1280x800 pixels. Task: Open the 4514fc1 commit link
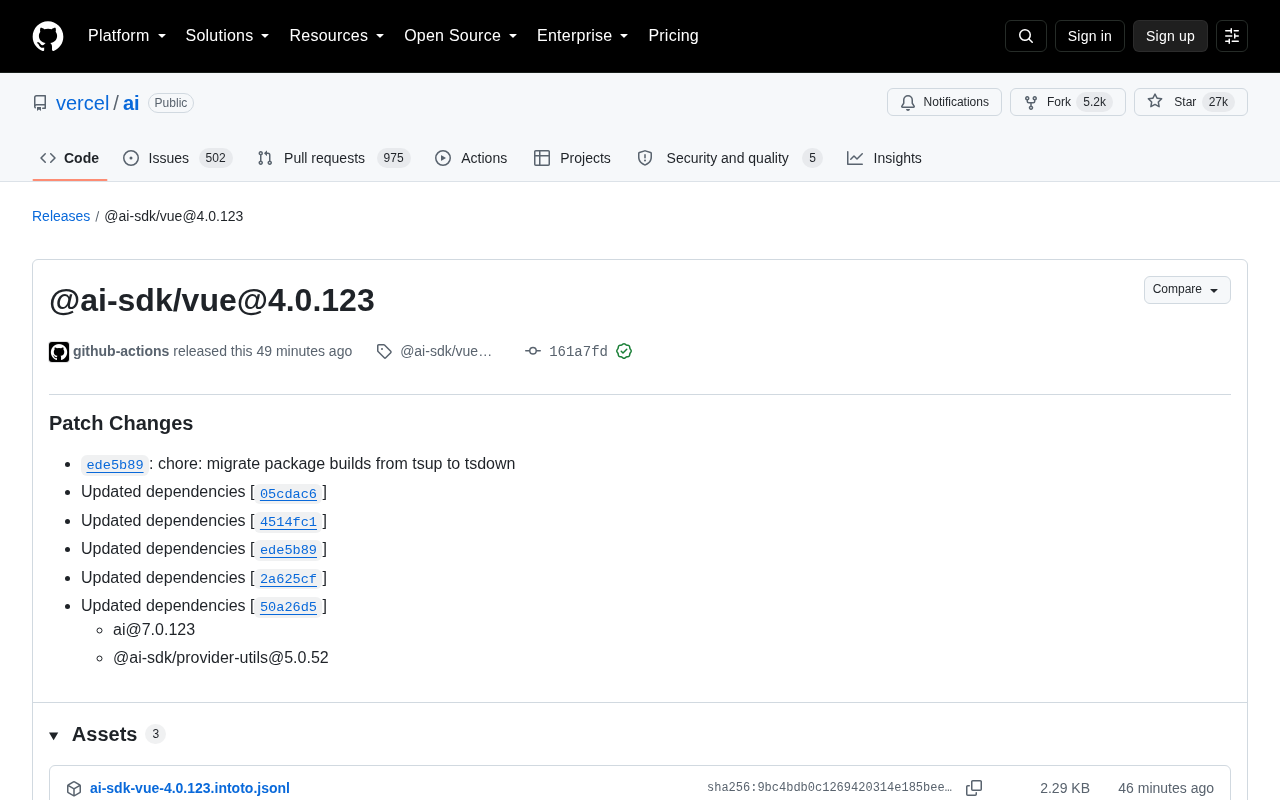coord(288,522)
